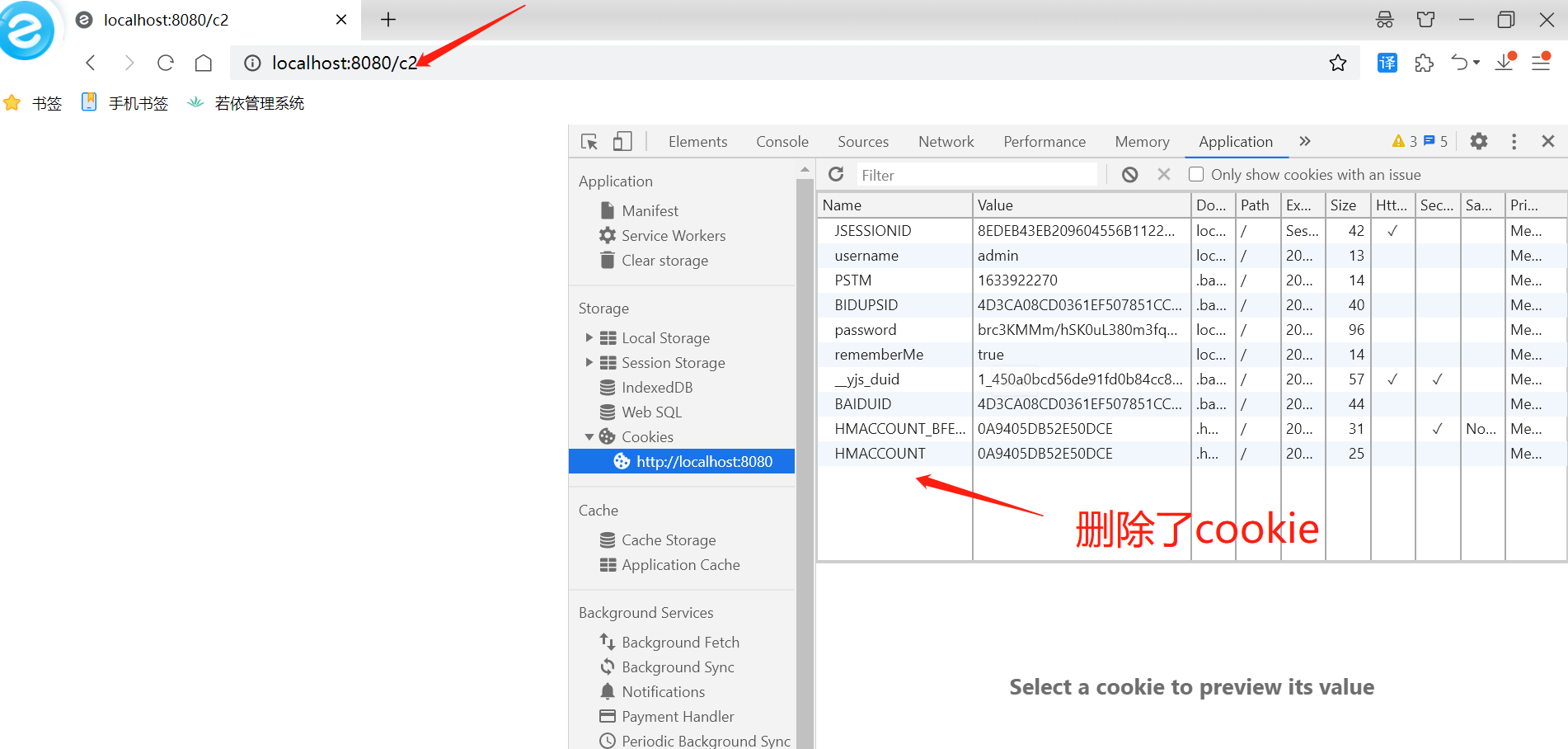Show the warnings count

tap(1405, 142)
